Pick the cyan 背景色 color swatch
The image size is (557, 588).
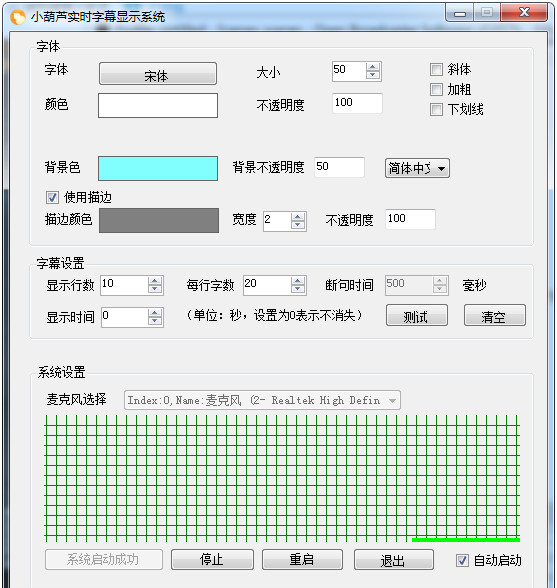click(x=158, y=169)
